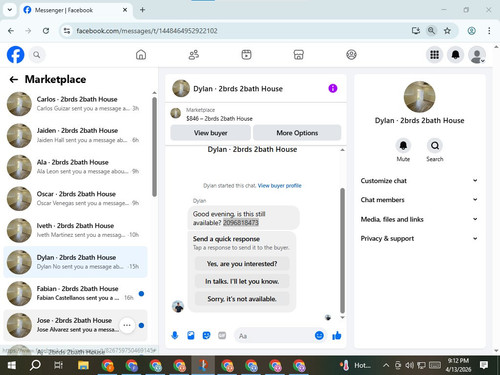Send a thumbs up like
The width and height of the screenshot is (500, 375).
click(x=337, y=335)
